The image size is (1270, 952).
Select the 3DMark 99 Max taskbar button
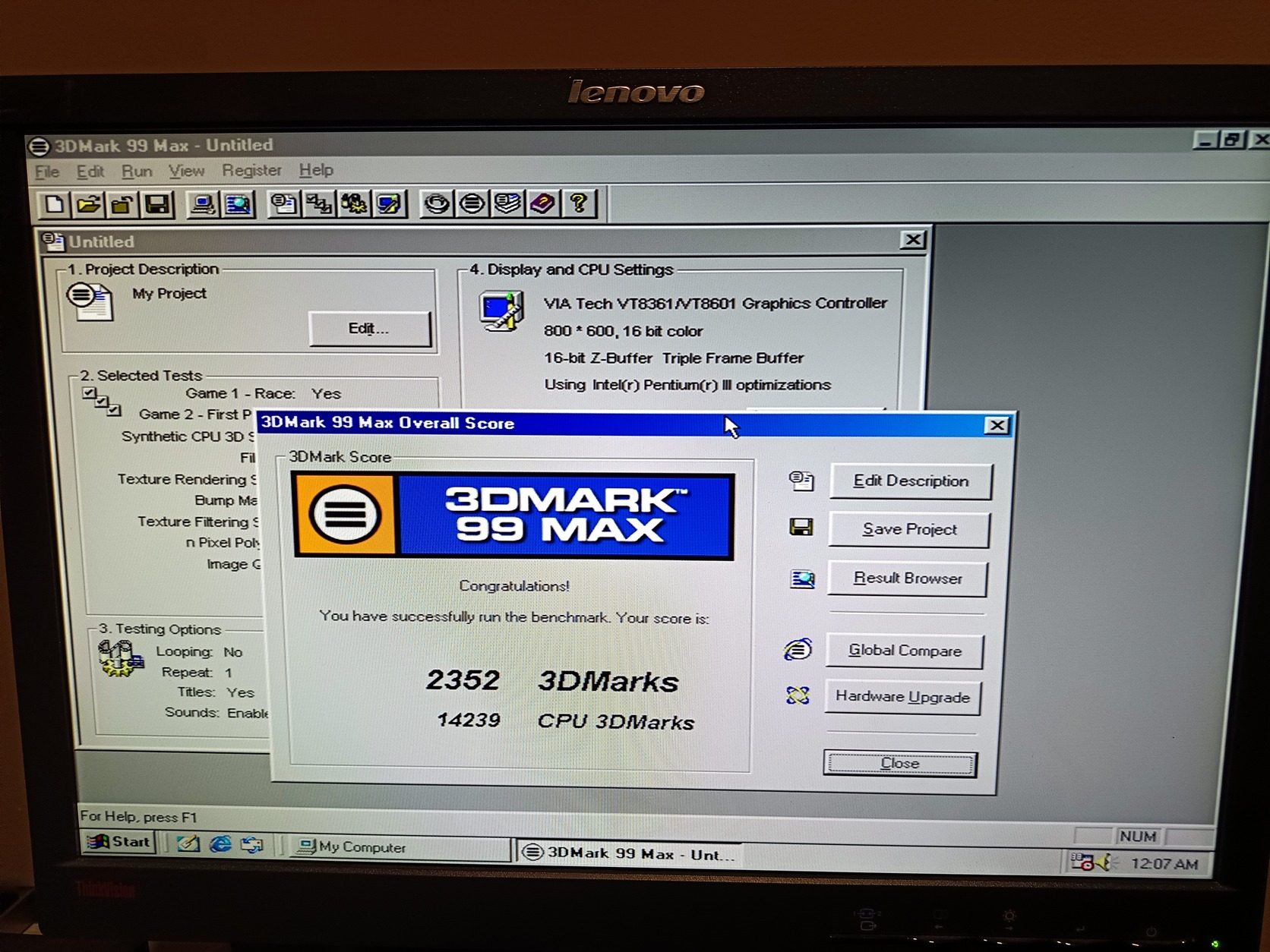click(629, 853)
